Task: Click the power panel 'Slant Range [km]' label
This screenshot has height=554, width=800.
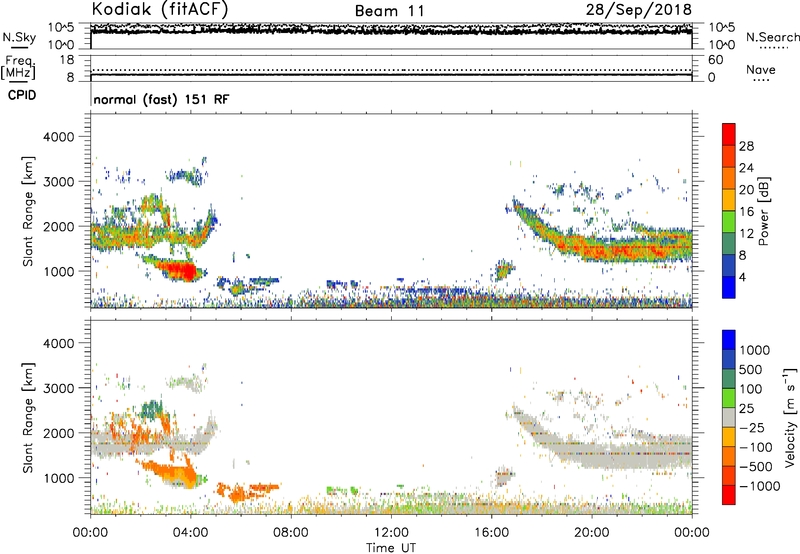Action: 28,211
